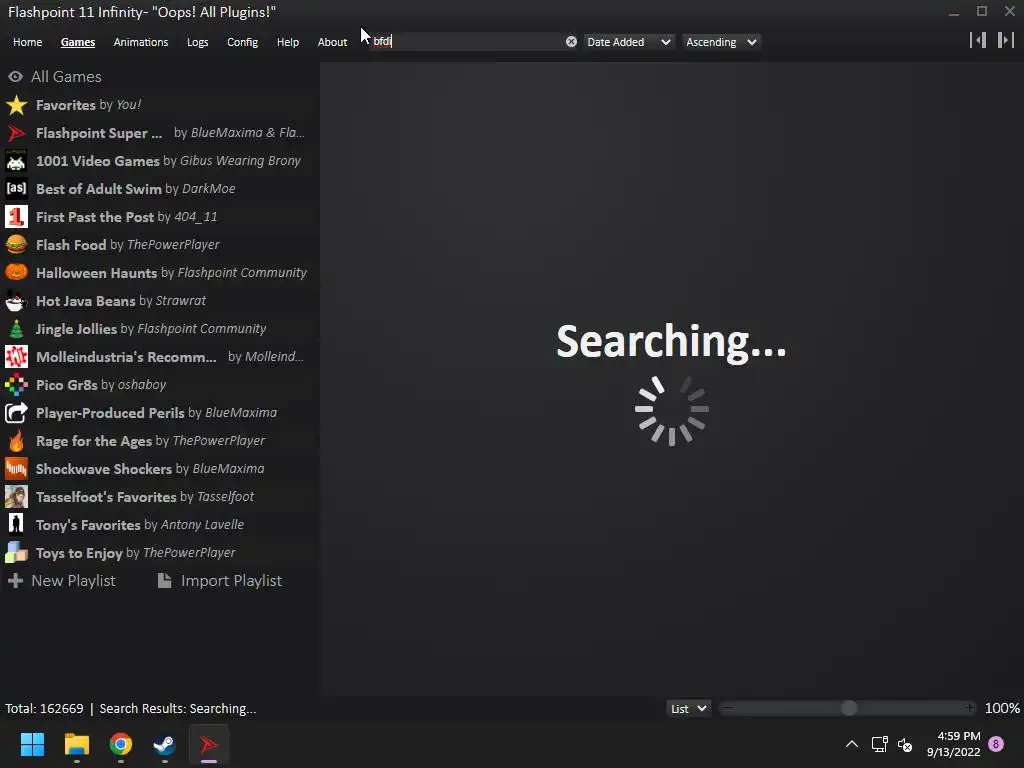Image resolution: width=1024 pixels, height=768 pixels.
Task: Click the zoom scale slider handle
Action: point(848,709)
